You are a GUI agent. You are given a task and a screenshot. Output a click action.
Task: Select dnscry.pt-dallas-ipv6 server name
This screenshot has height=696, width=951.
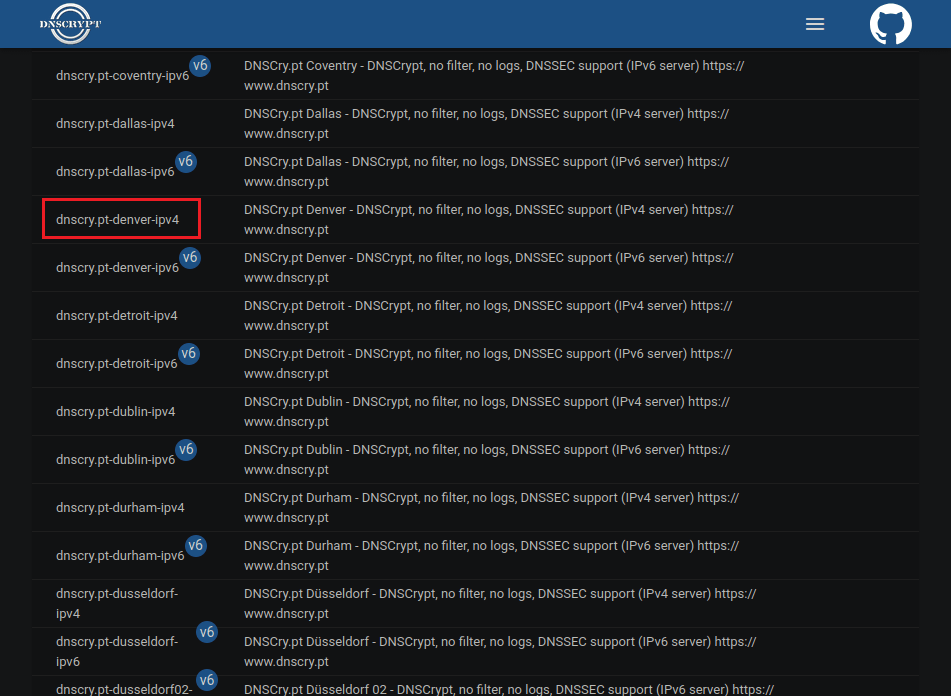115,172
